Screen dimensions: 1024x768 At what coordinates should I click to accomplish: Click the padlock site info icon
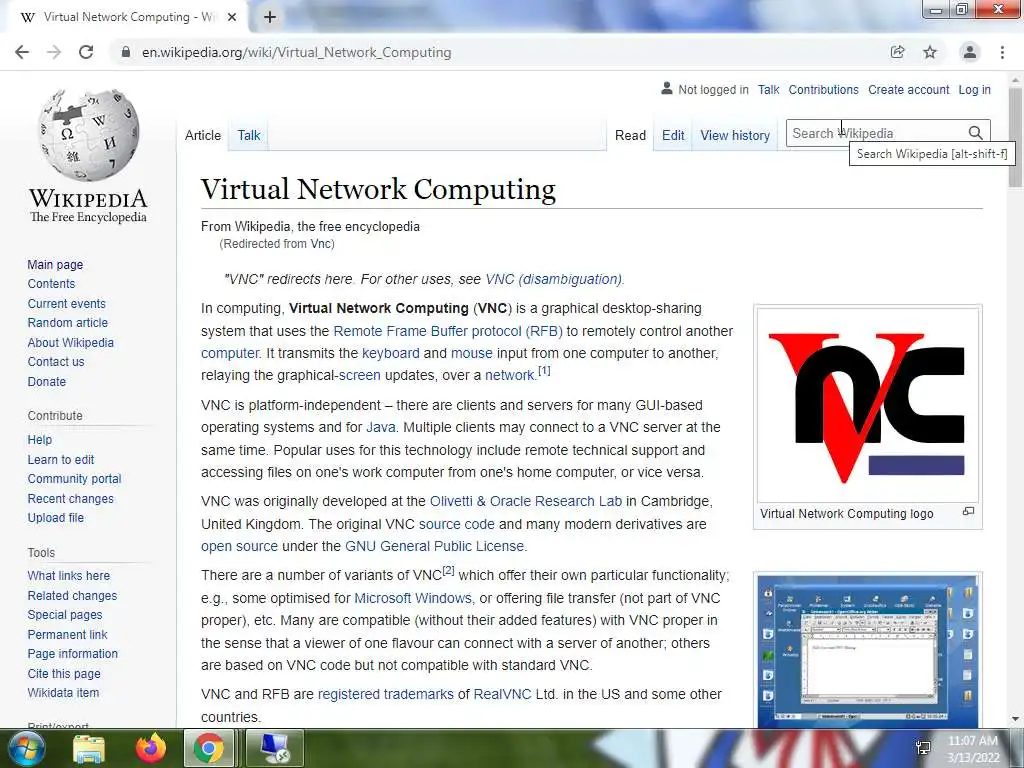pyautogui.click(x=126, y=52)
